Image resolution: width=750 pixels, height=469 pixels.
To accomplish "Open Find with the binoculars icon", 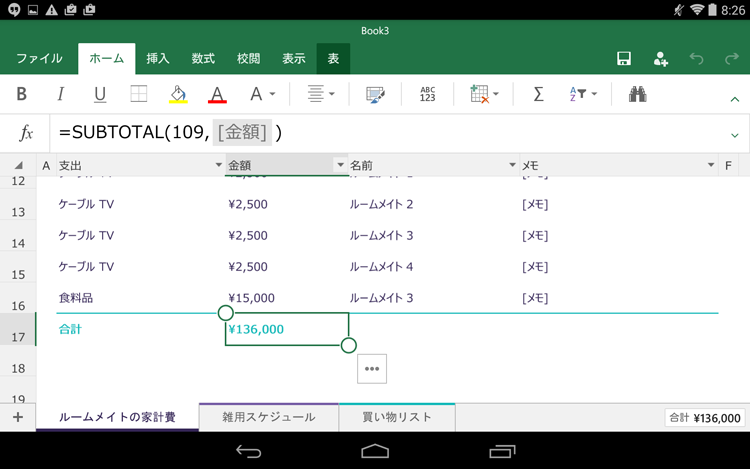I will click(637, 94).
